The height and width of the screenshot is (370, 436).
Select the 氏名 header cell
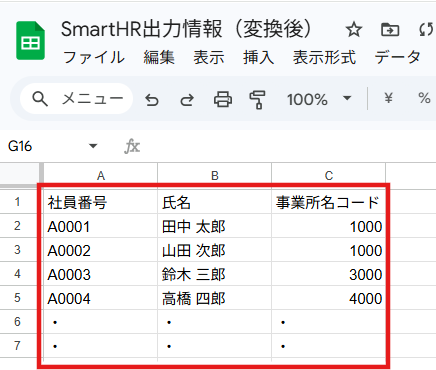tap(215, 202)
